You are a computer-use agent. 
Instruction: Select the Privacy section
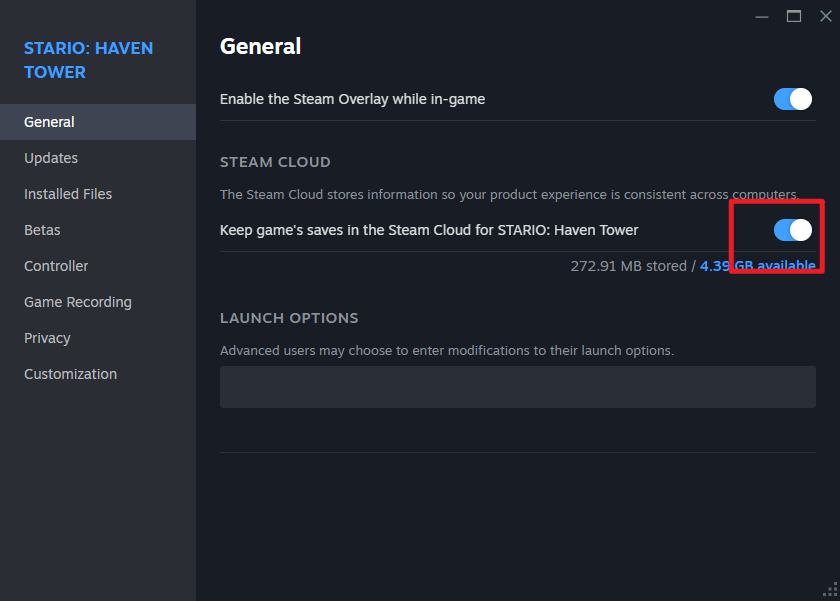[x=47, y=338]
